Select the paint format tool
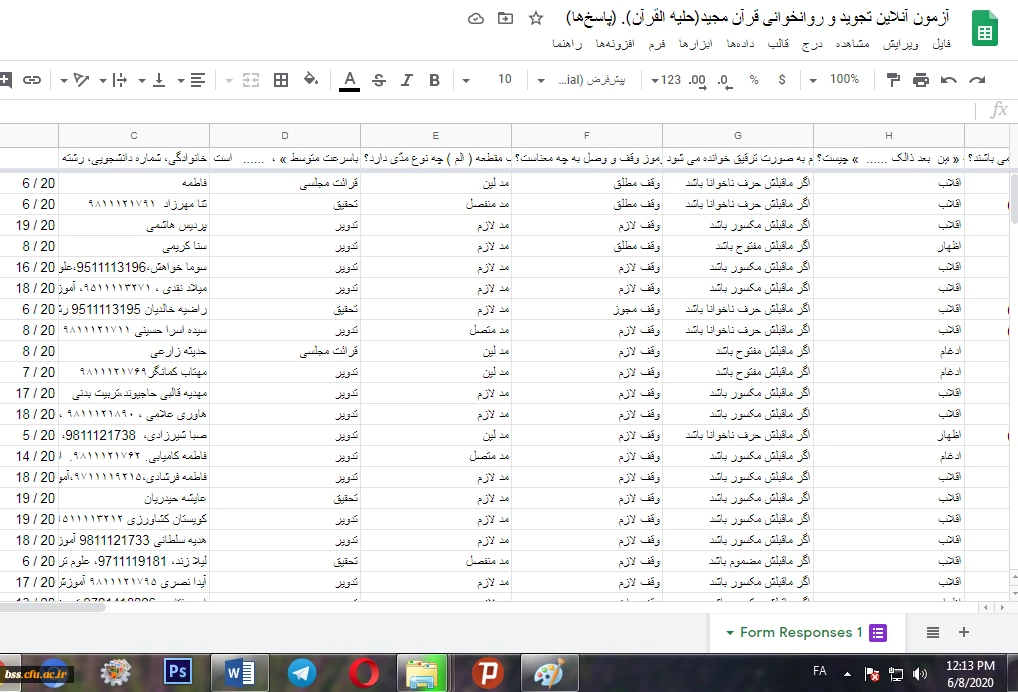Image resolution: width=1018 pixels, height=692 pixels. [893, 80]
